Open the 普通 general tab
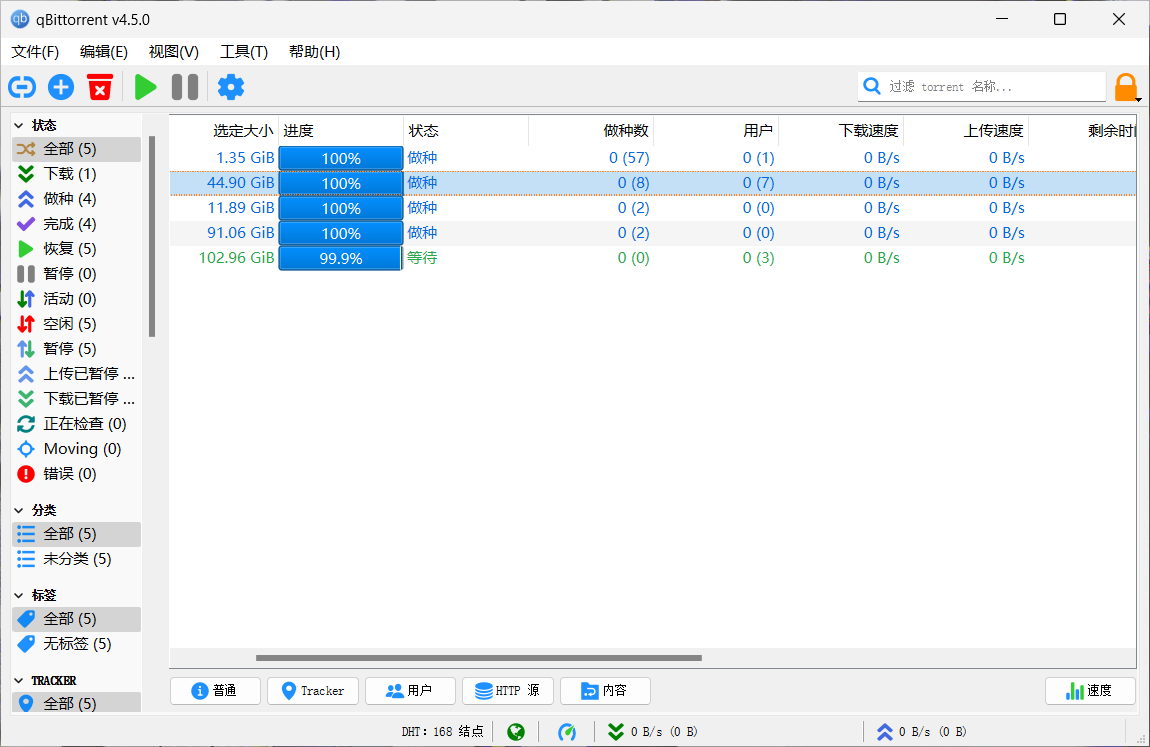This screenshot has height=747, width=1150. pyautogui.click(x=216, y=691)
